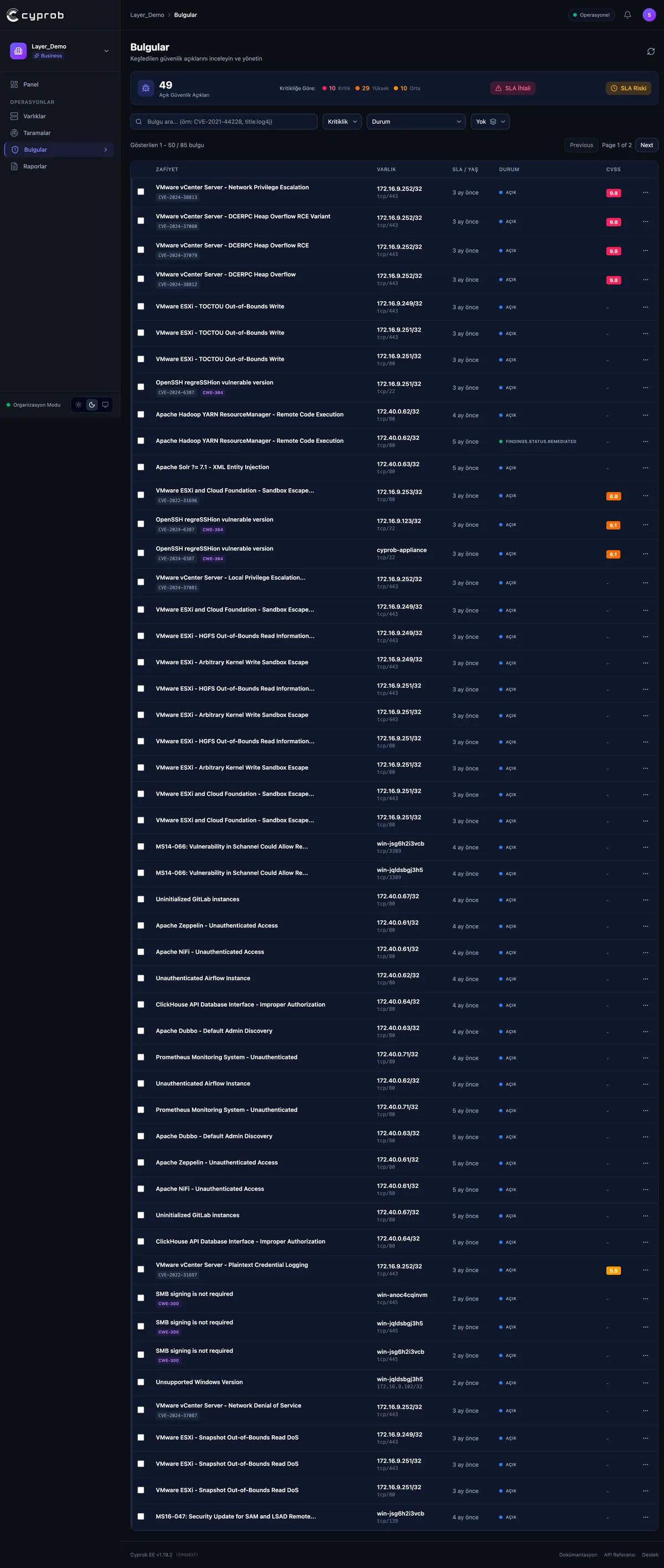Open actions menu for CVE-2024-38813 row
The width and height of the screenshot is (664, 1568).
point(645,193)
